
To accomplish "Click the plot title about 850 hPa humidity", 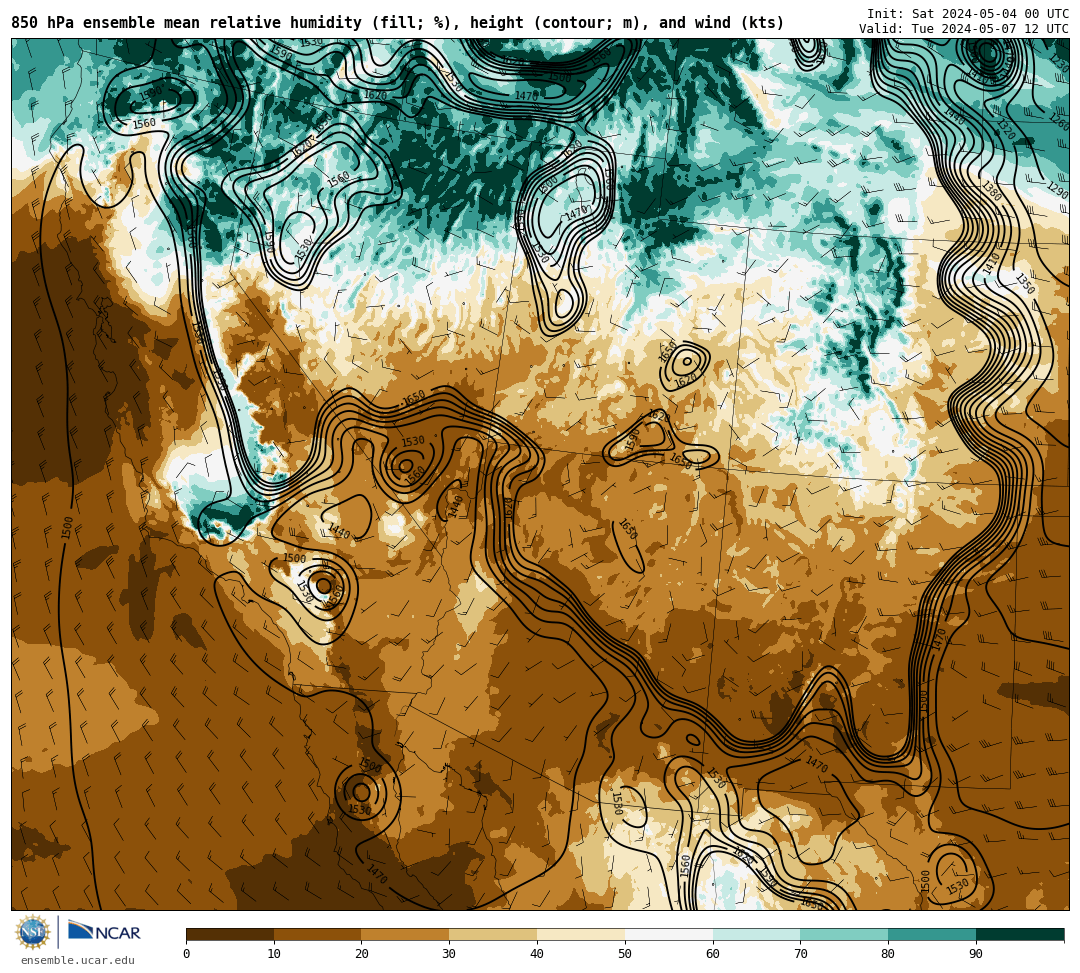I will click(x=397, y=23).
